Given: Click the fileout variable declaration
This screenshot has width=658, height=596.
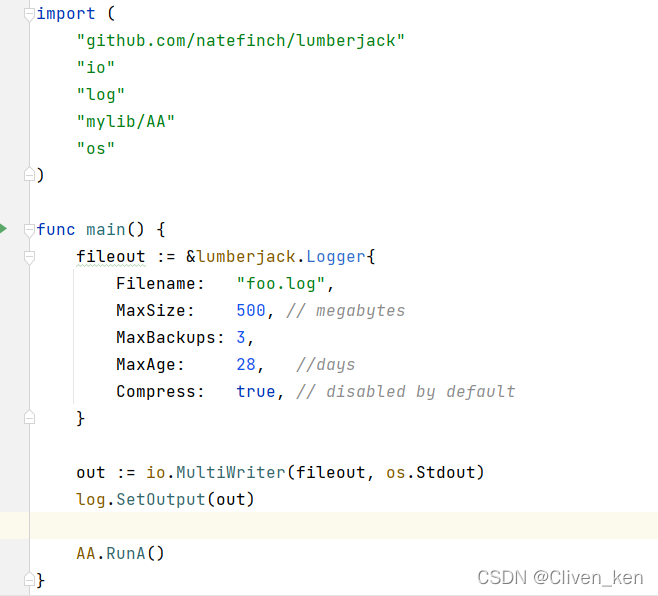Looking at the screenshot, I should pyautogui.click(x=111, y=256).
